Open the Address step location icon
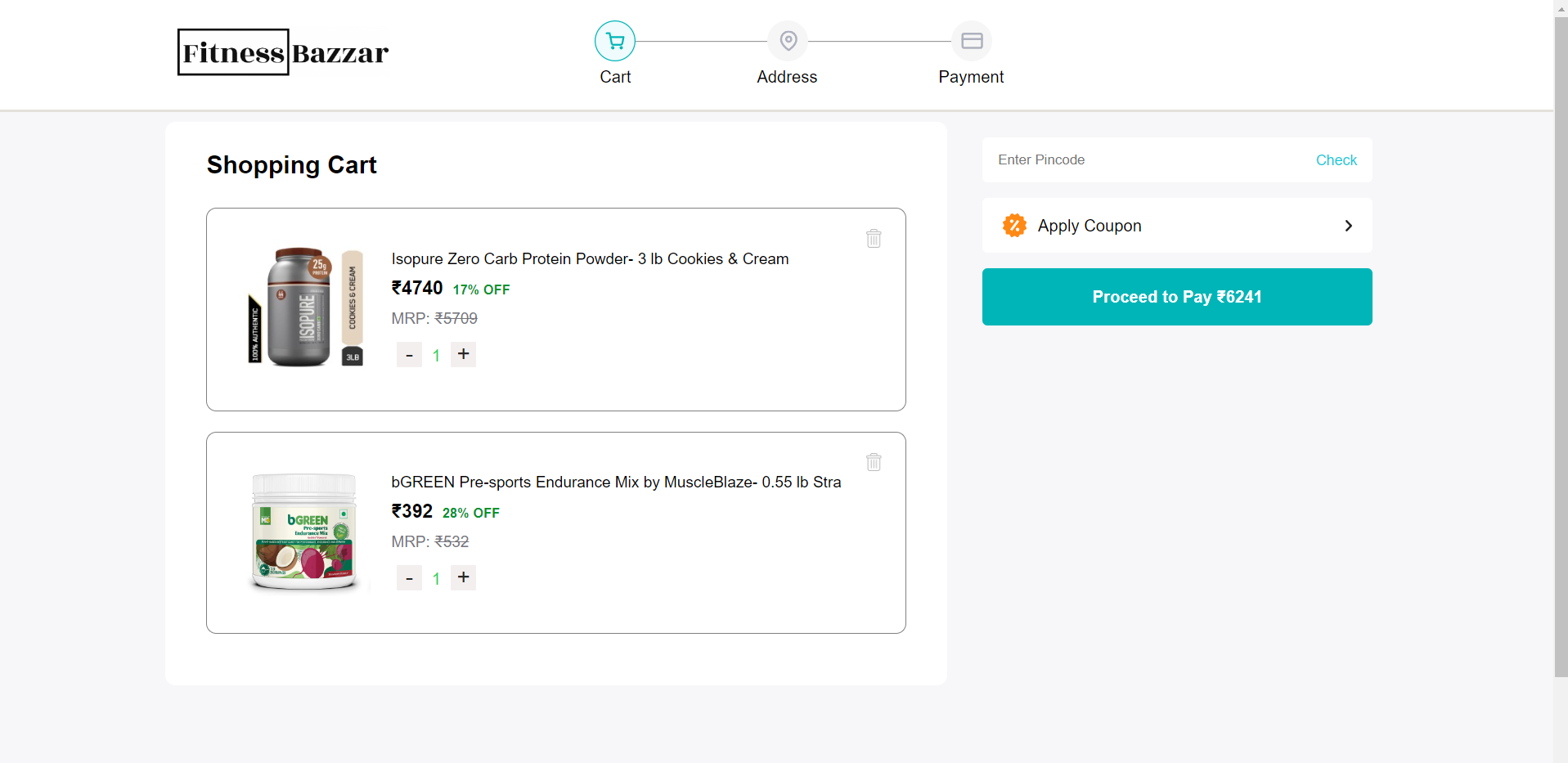This screenshot has height=763, width=1568. [788, 41]
